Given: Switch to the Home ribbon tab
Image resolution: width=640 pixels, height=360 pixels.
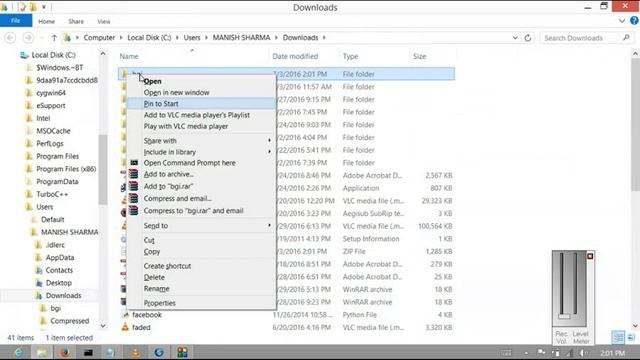Looking at the screenshot, I should click(47, 21).
